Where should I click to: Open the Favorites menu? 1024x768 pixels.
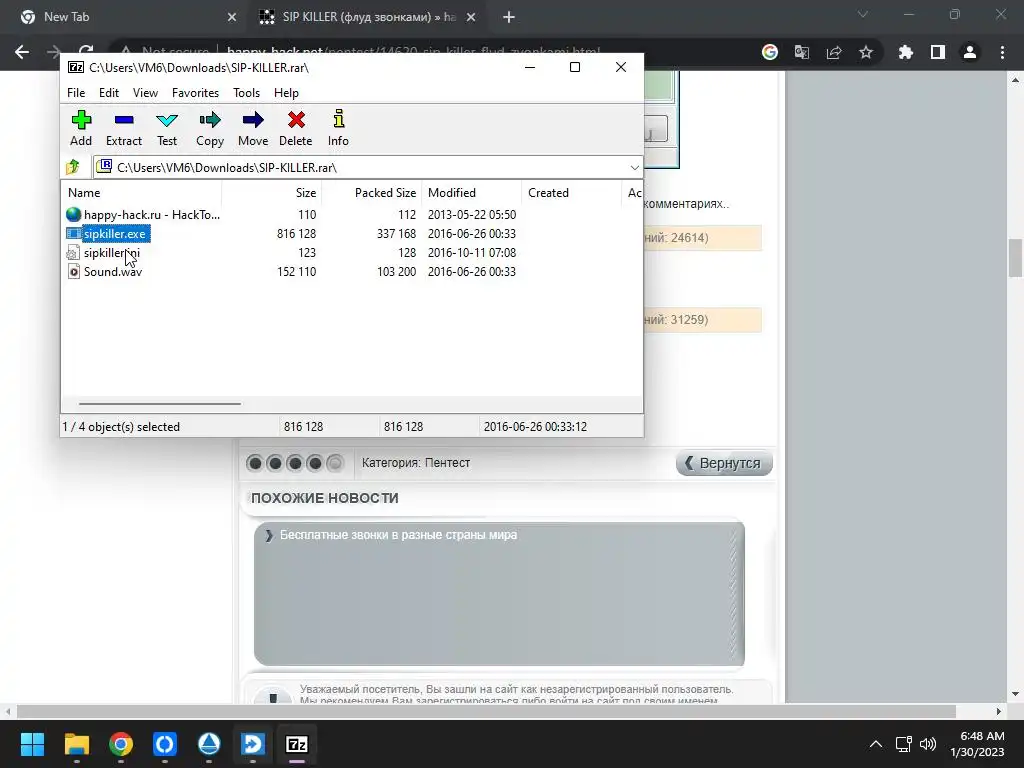pos(195,93)
